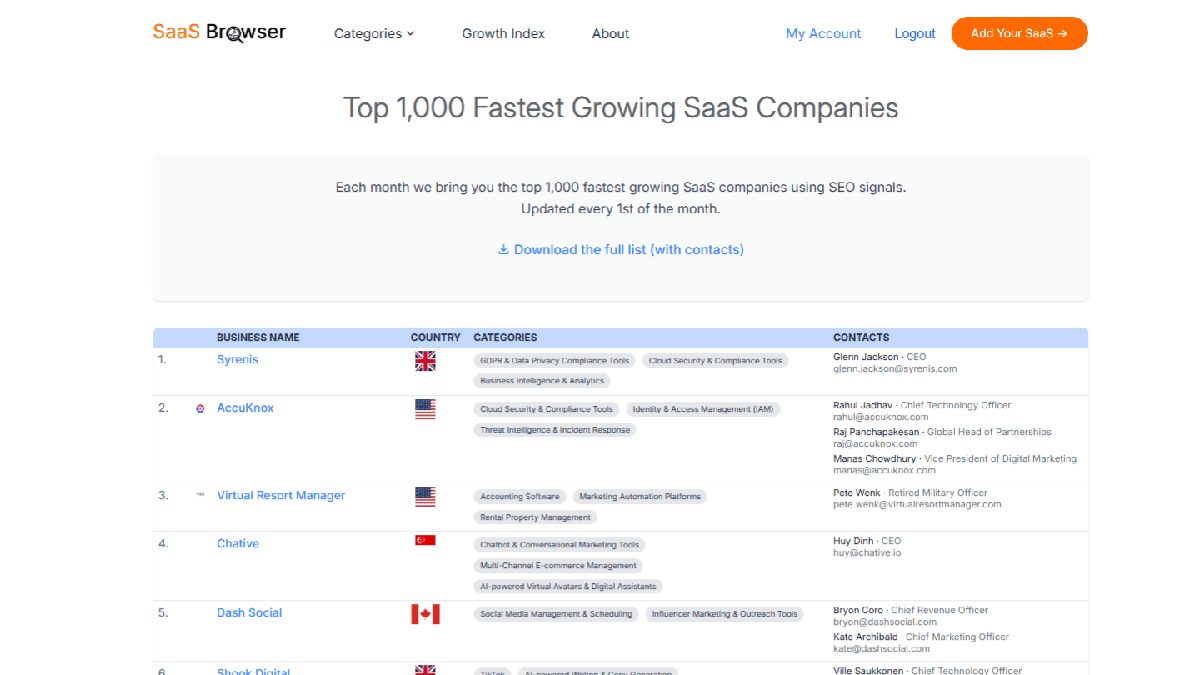Screen dimensions: 1200x675
Task: Click the SaaS Browser logo
Action: pos(219,32)
